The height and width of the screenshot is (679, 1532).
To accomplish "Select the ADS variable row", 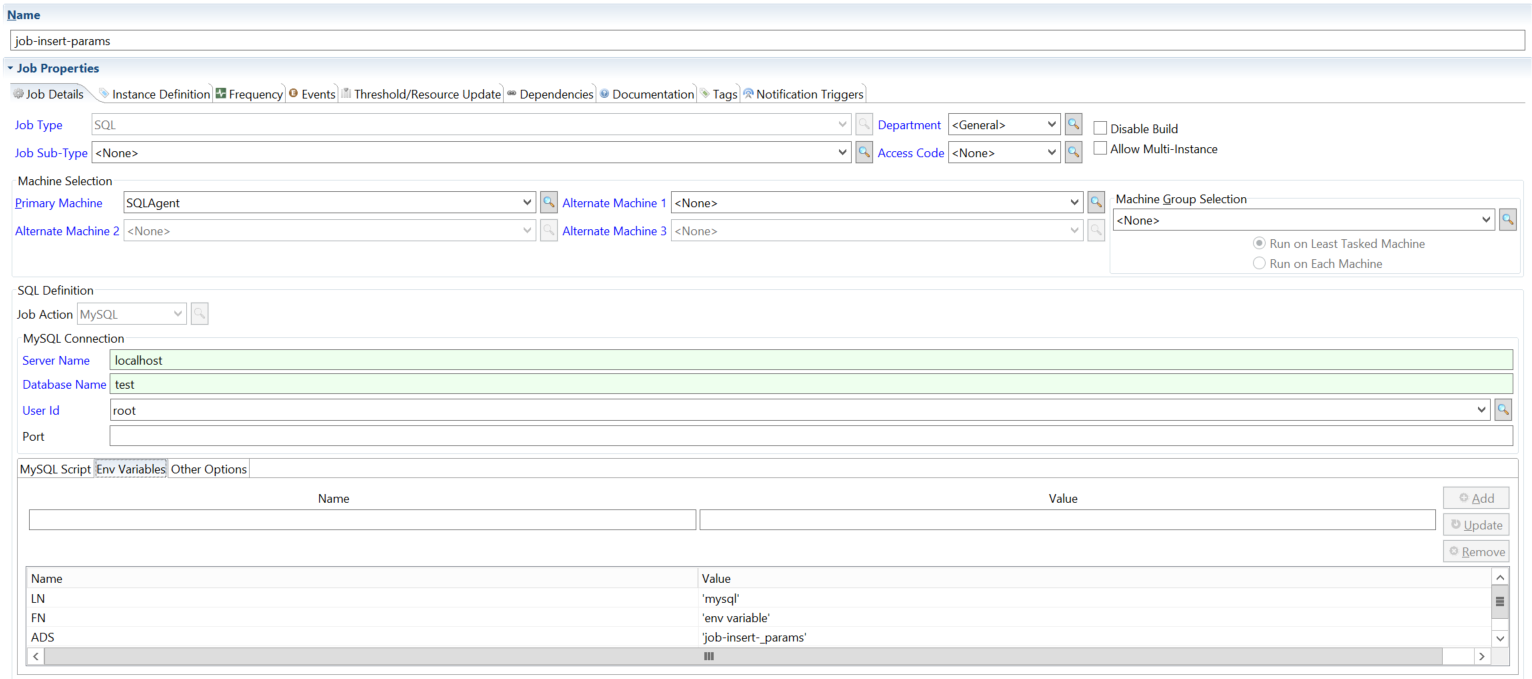I will [759, 637].
